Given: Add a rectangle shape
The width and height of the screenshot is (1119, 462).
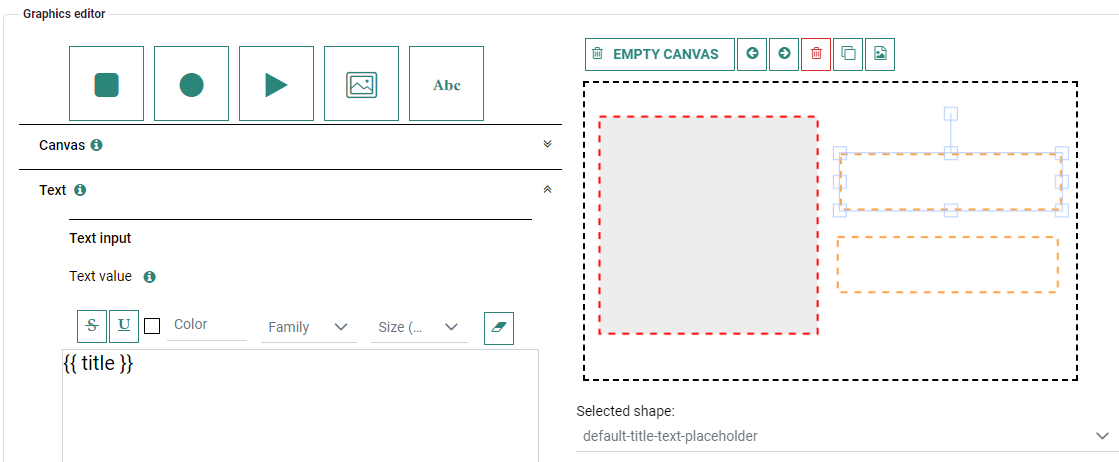Looking at the screenshot, I should click(x=106, y=84).
